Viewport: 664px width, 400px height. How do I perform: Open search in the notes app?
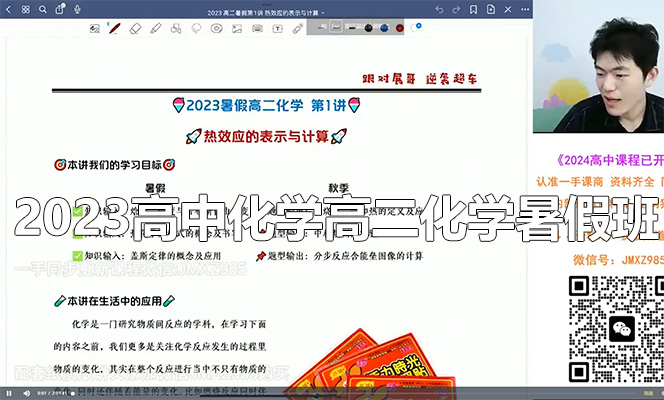click(x=42, y=10)
